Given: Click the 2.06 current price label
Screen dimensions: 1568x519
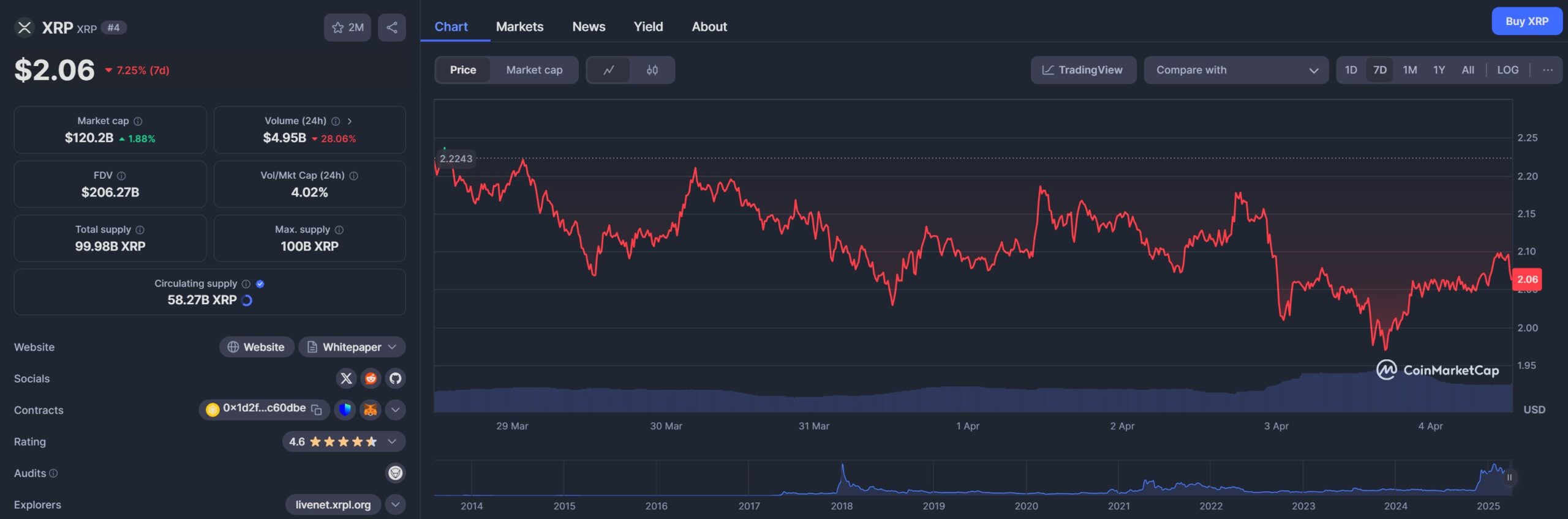Looking at the screenshot, I should click(1527, 279).
